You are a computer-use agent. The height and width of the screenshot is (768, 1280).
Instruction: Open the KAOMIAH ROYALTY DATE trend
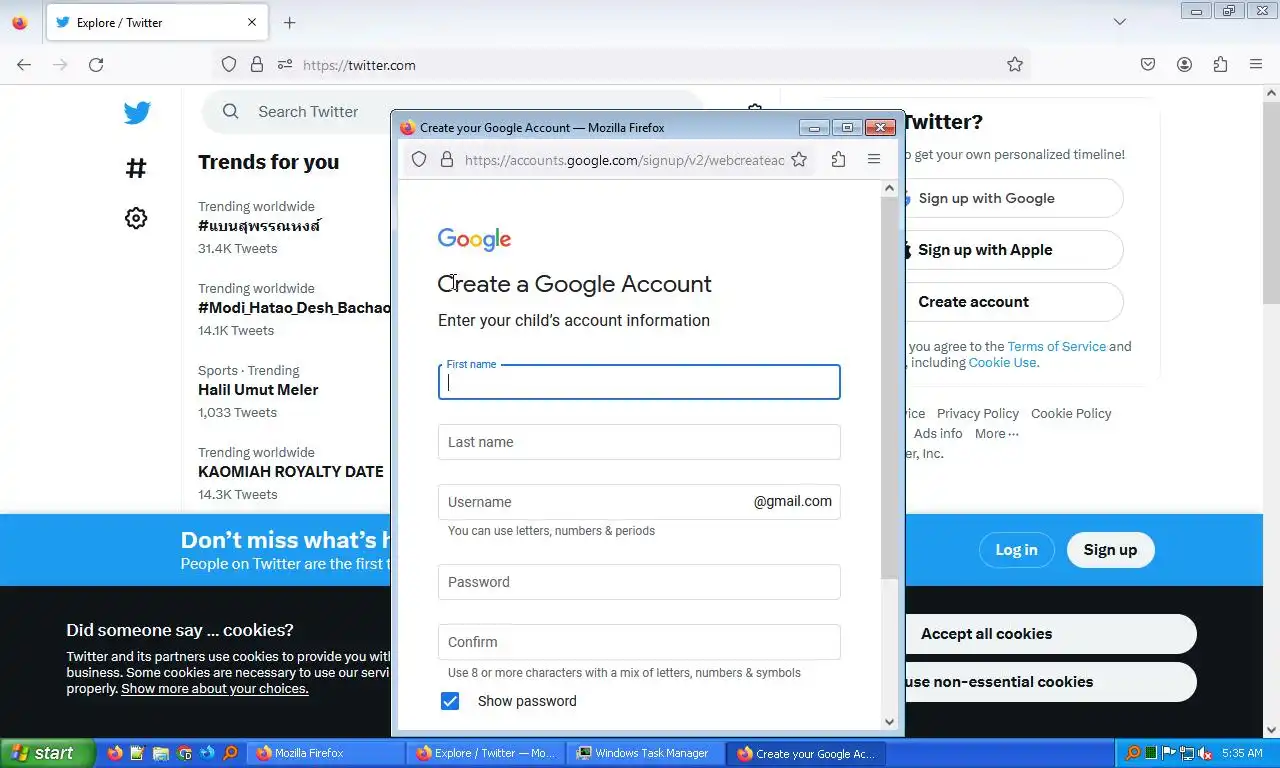coord(291,472)
